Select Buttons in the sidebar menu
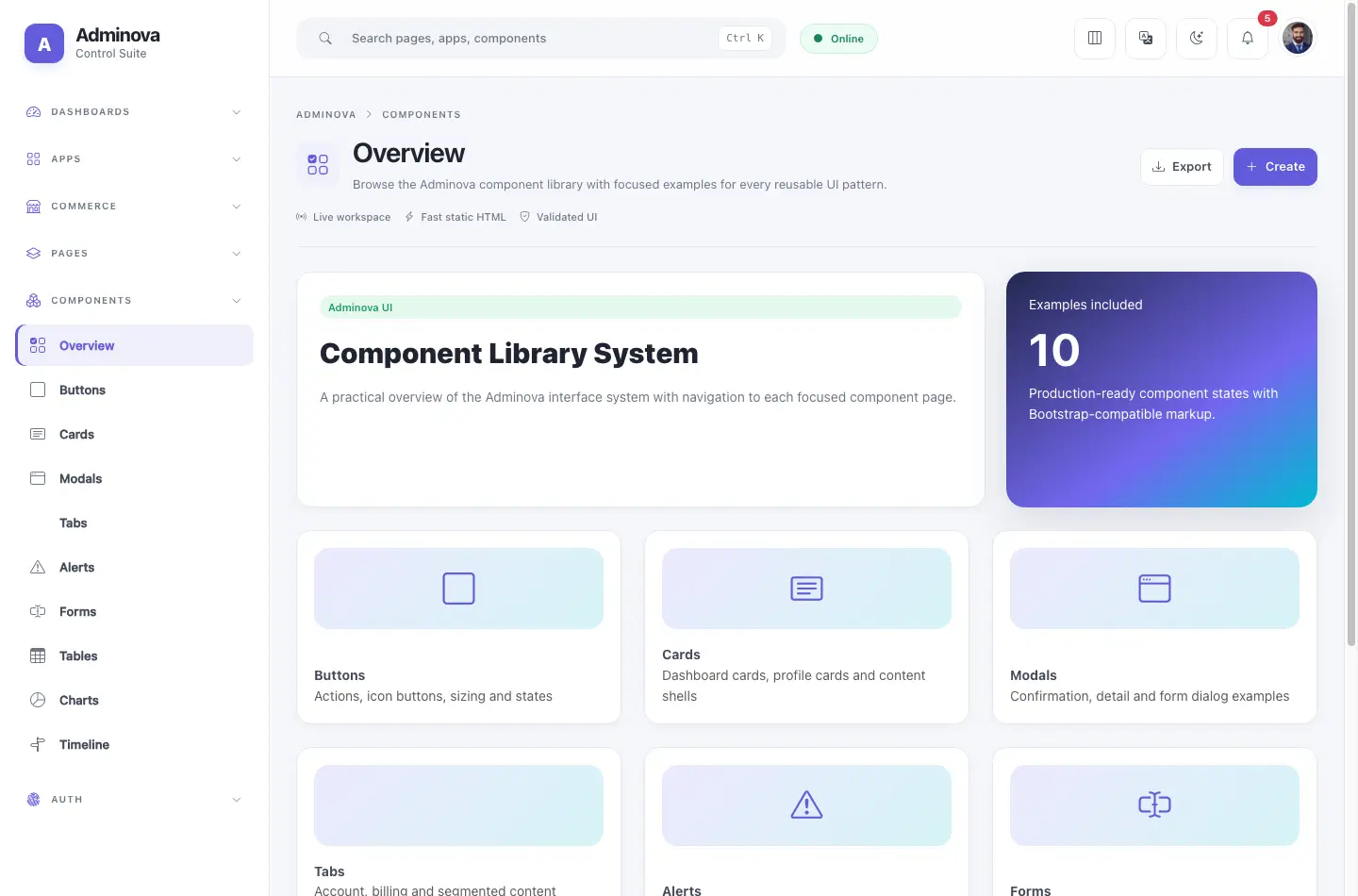Image resolution: width=1358 pixels, height=896 pixels. (x=135, y=390)
